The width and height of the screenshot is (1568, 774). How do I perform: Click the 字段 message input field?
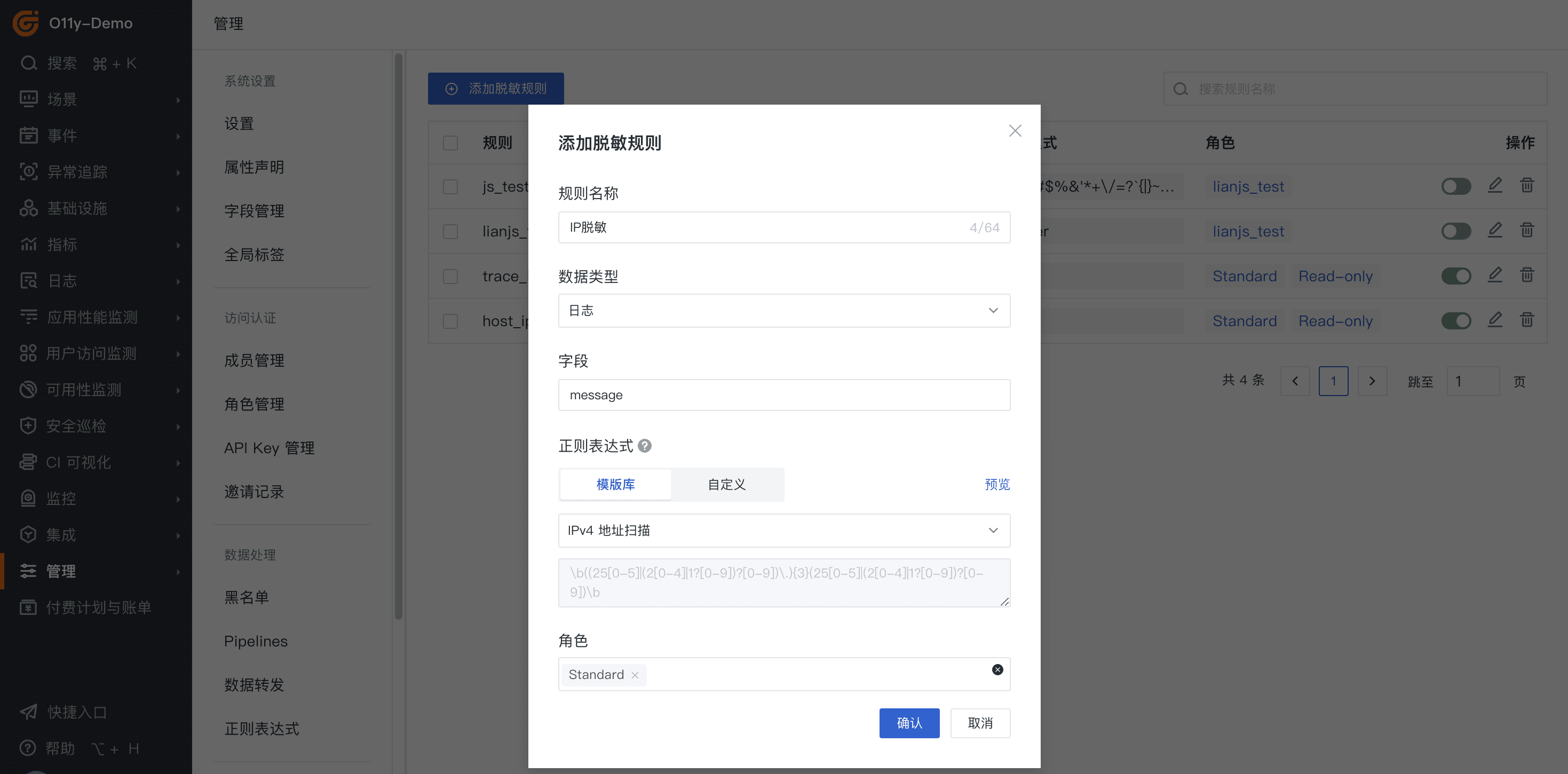pos(784,395)
